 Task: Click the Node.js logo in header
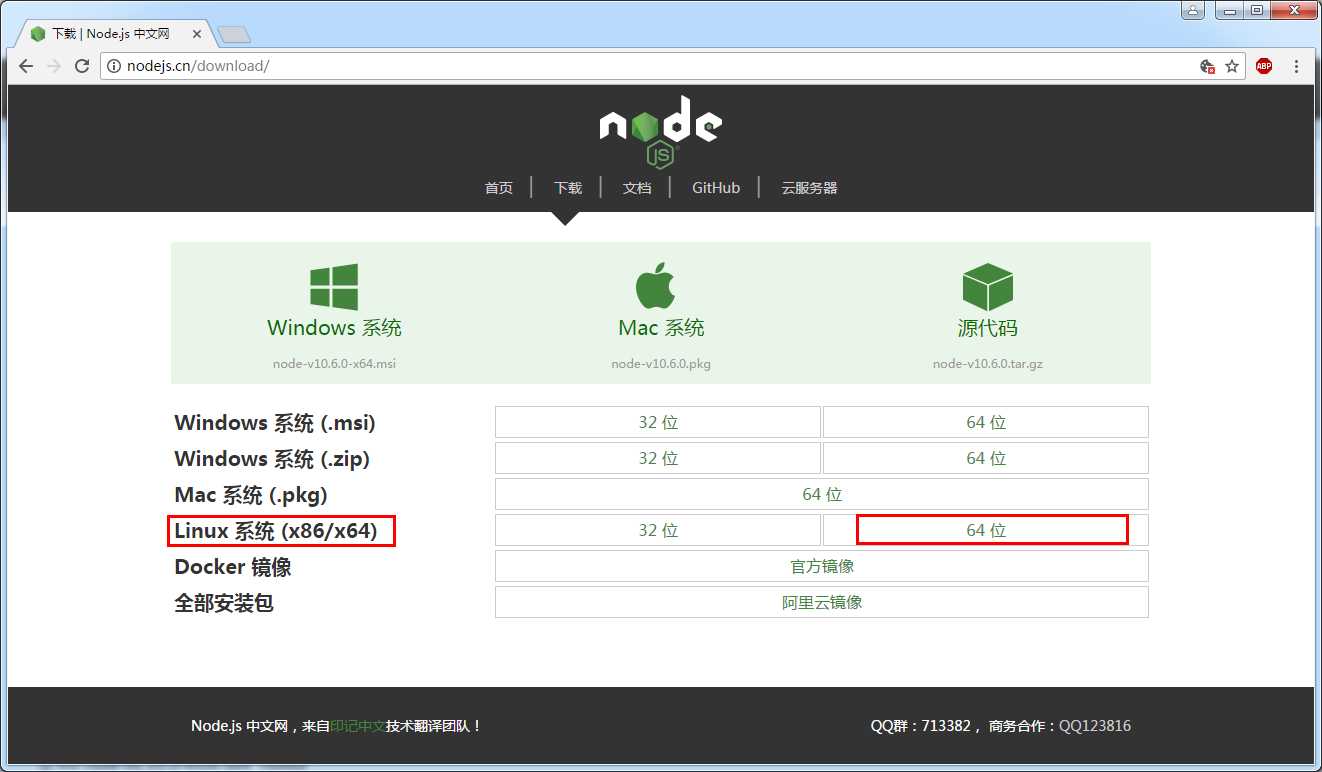pos(660,131)
